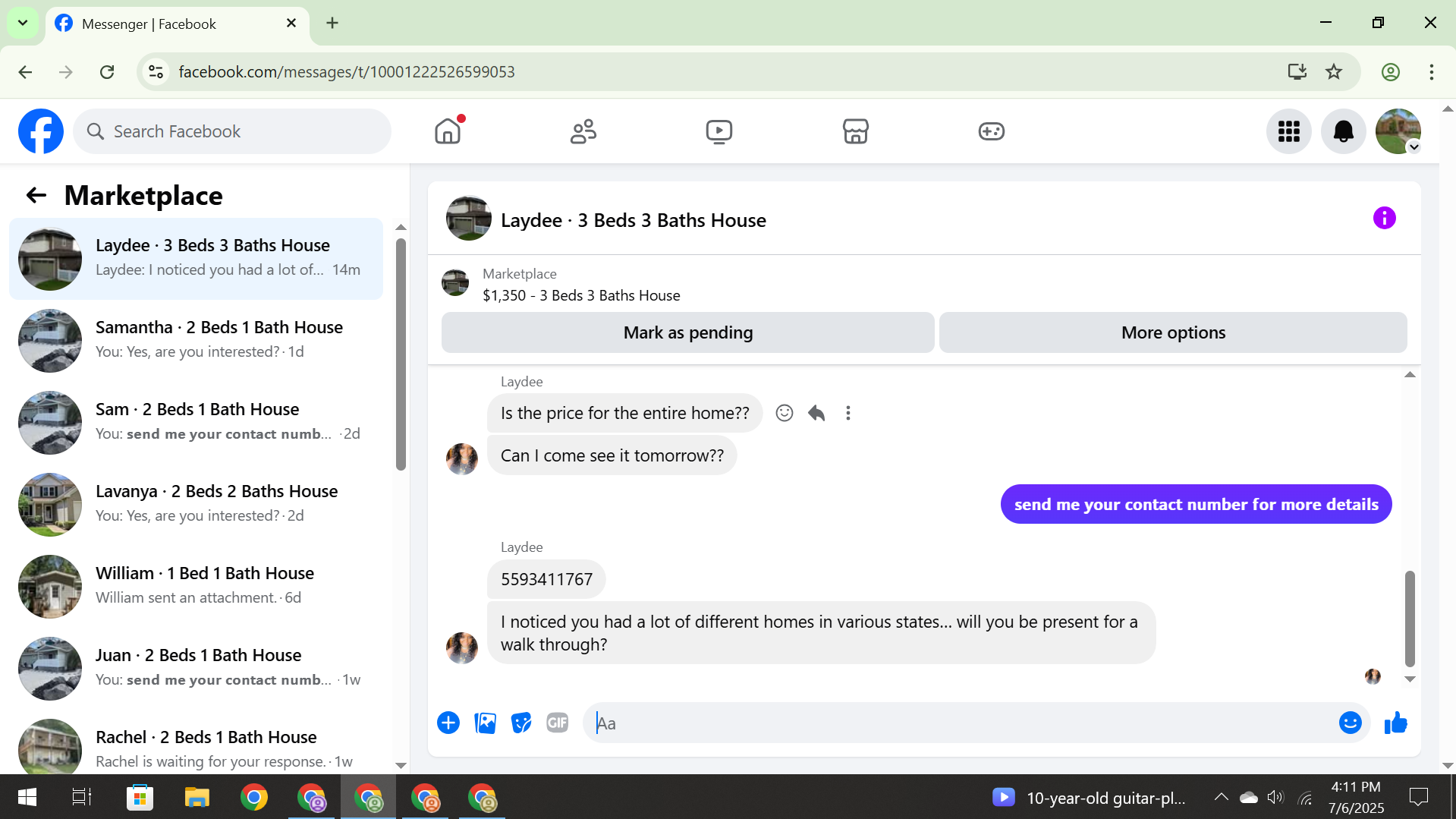Click the conversation list scrollbar
The height and width of the screenshot is (819, 1456).
[x=401, y=355]
